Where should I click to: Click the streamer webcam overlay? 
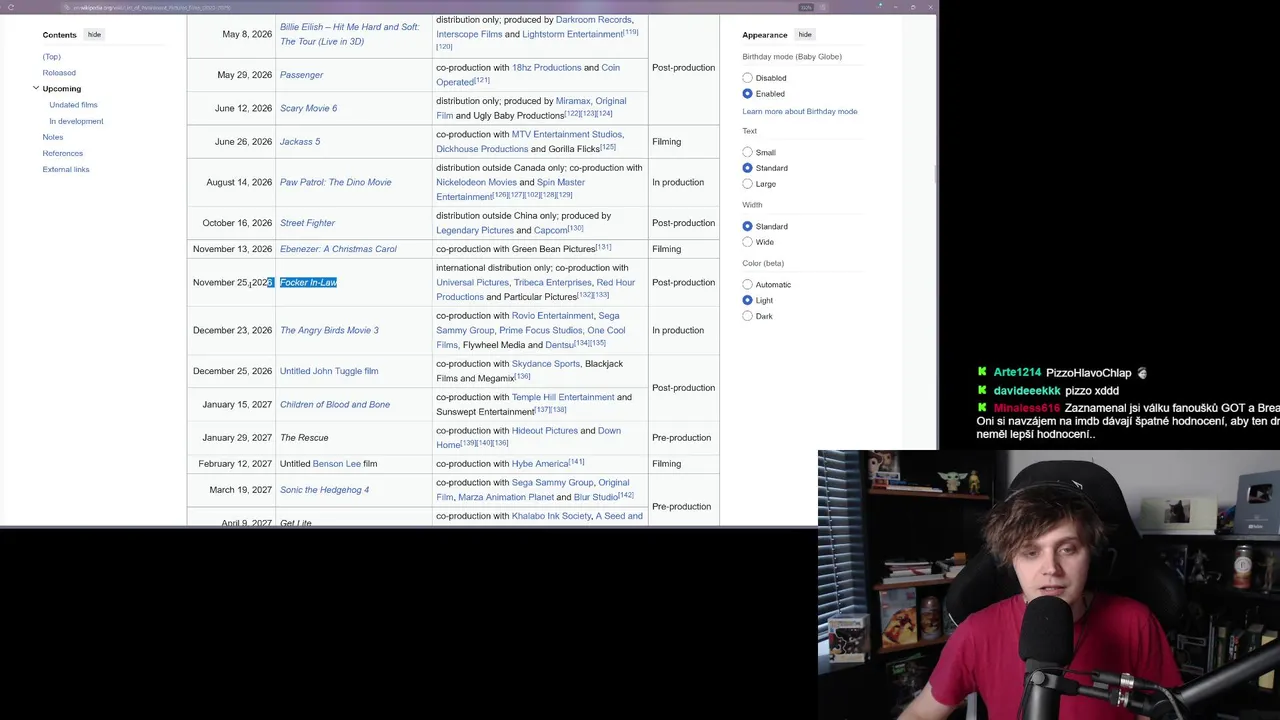click(x=1049, y=585)
